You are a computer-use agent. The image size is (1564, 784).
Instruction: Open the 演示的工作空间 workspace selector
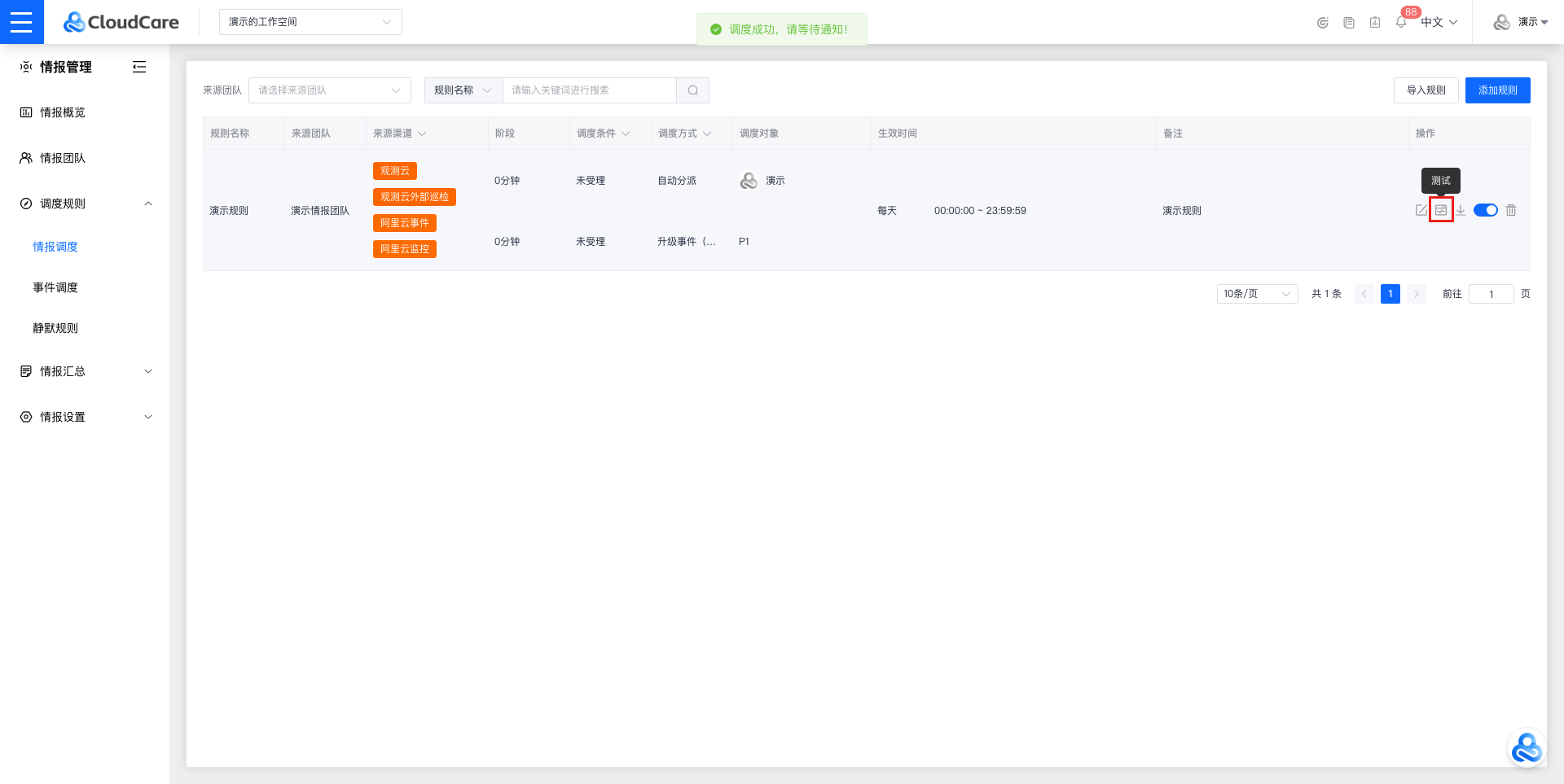tap(310, 22)
